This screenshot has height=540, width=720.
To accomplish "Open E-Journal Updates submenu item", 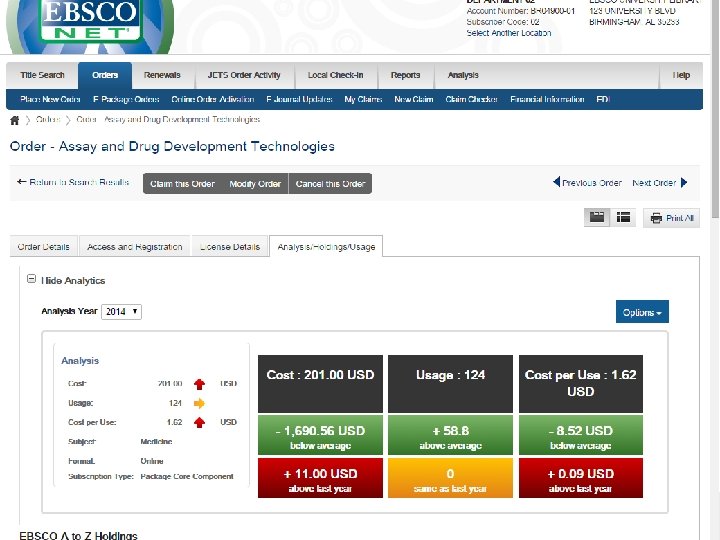I will [299, 99].
